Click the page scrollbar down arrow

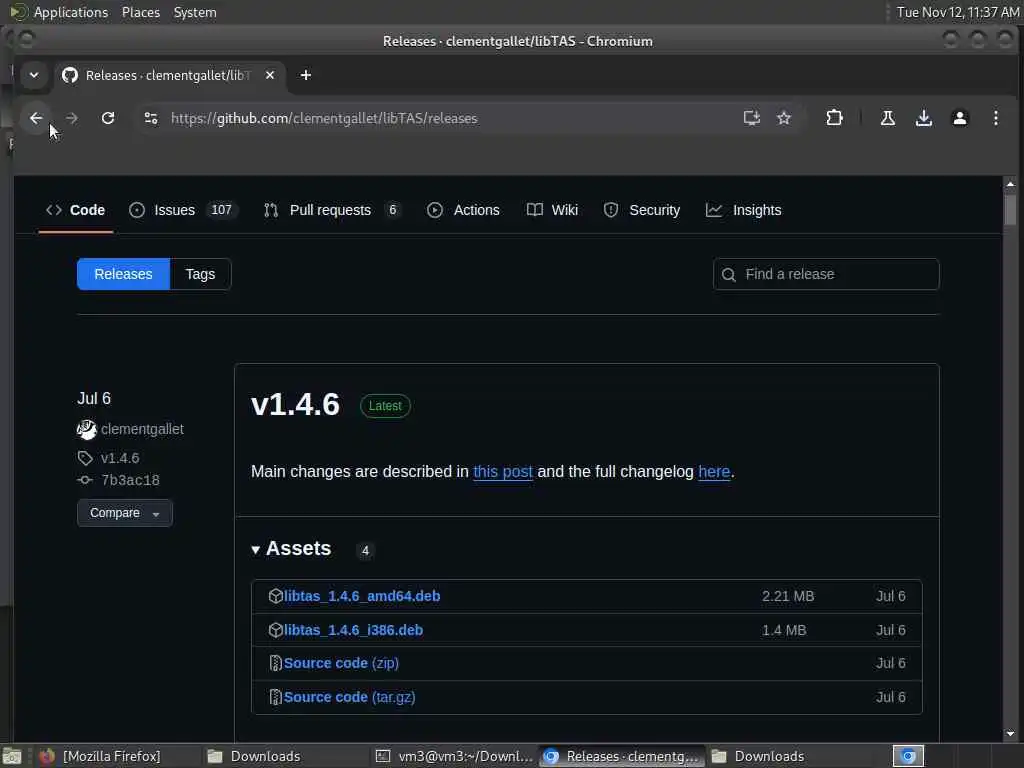tap(1010, 734)
